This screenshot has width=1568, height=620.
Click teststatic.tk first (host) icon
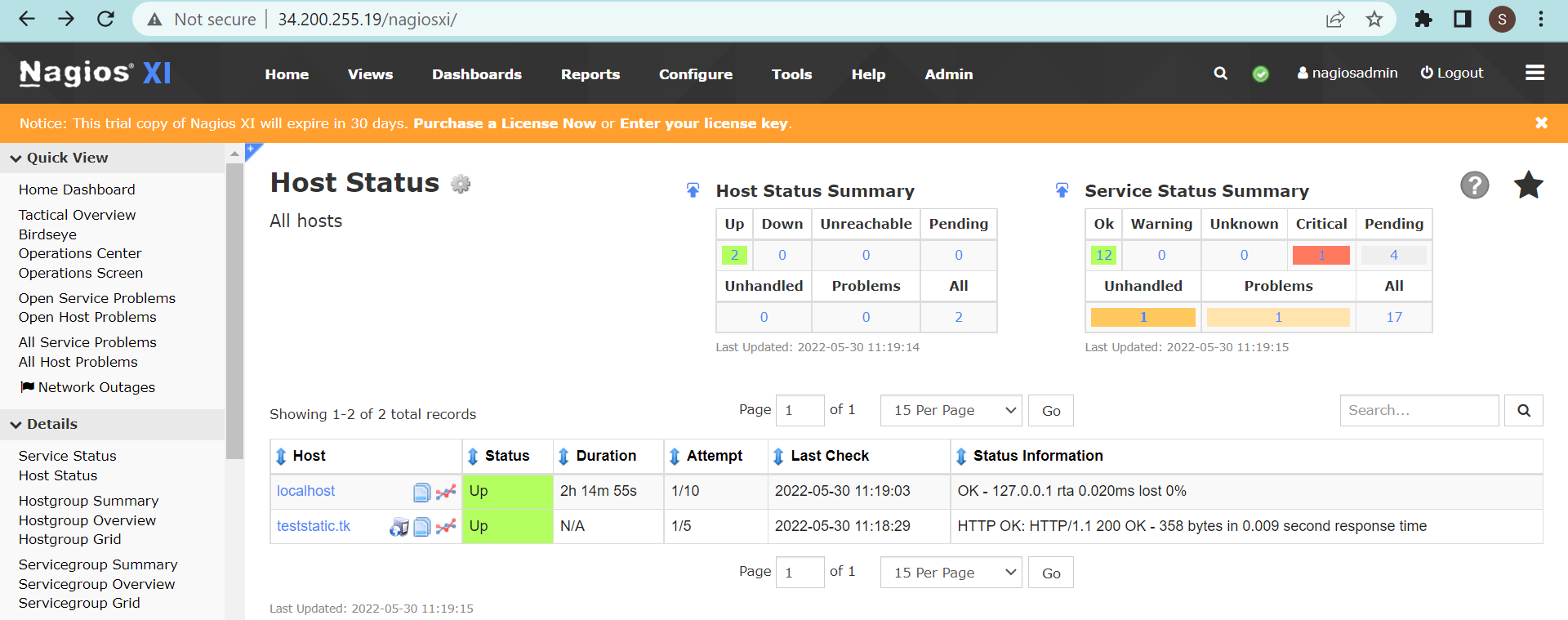click(399, 527)
